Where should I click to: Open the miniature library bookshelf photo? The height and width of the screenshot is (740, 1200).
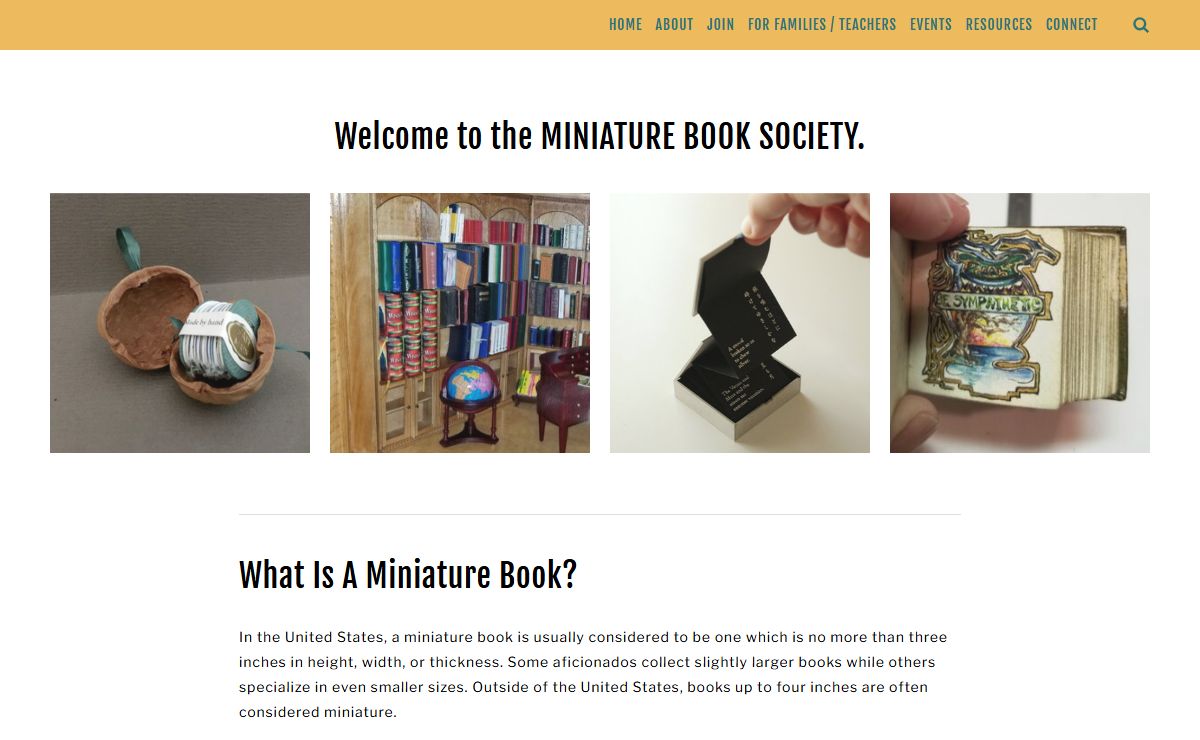pos(460,323)
